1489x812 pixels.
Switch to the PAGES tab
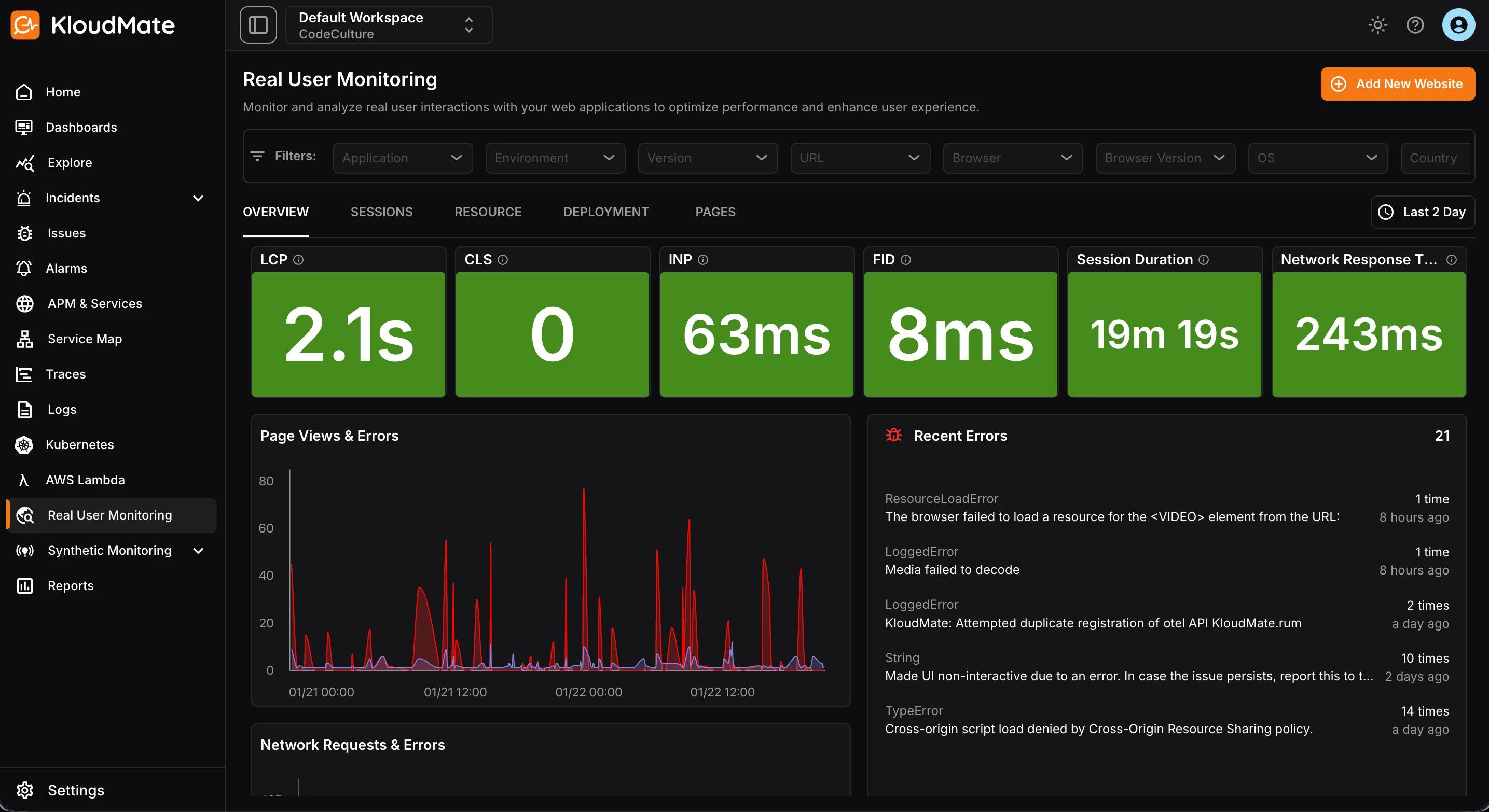[715, 212]
